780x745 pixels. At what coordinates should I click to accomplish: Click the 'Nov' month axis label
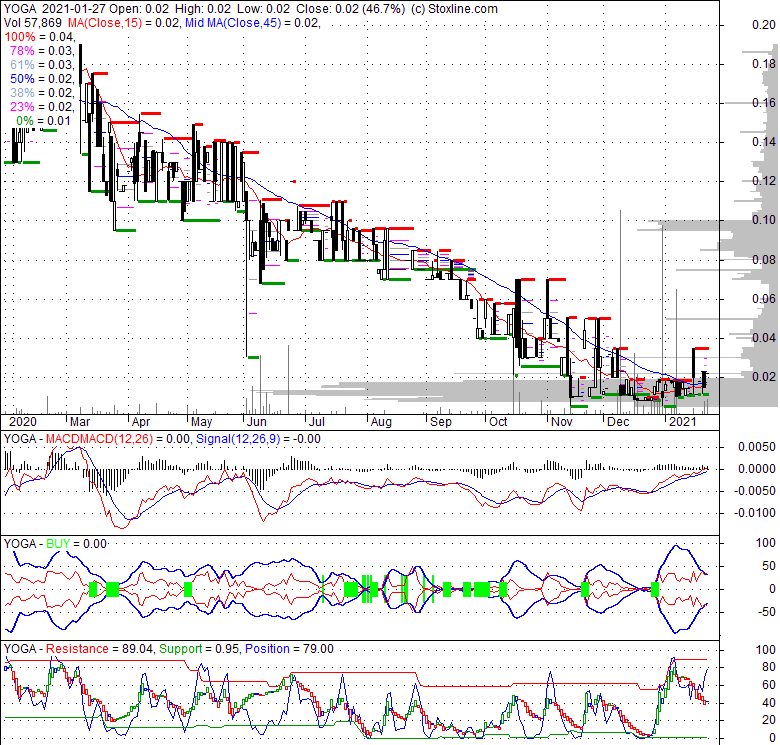(x=562, y=422)
